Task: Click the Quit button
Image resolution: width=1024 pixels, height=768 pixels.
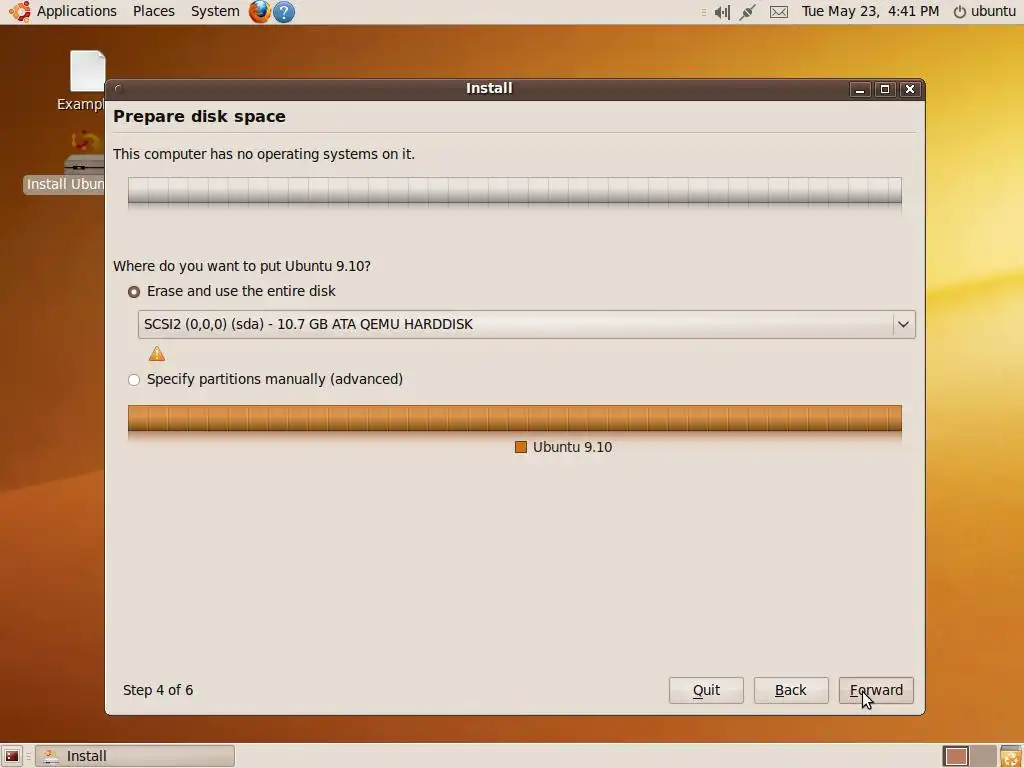Action: 706,690
